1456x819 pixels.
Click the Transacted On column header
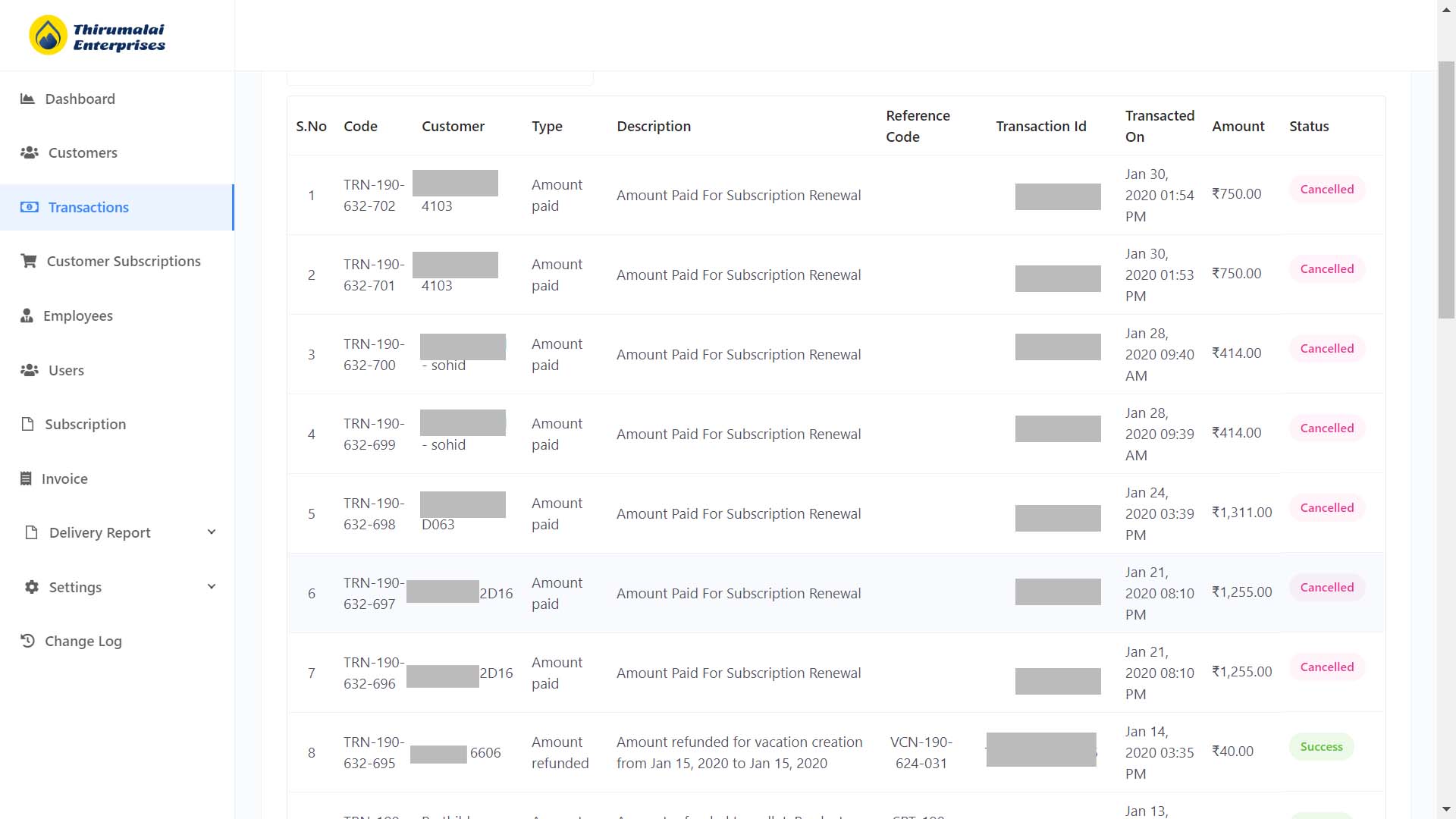point(1159,126)
